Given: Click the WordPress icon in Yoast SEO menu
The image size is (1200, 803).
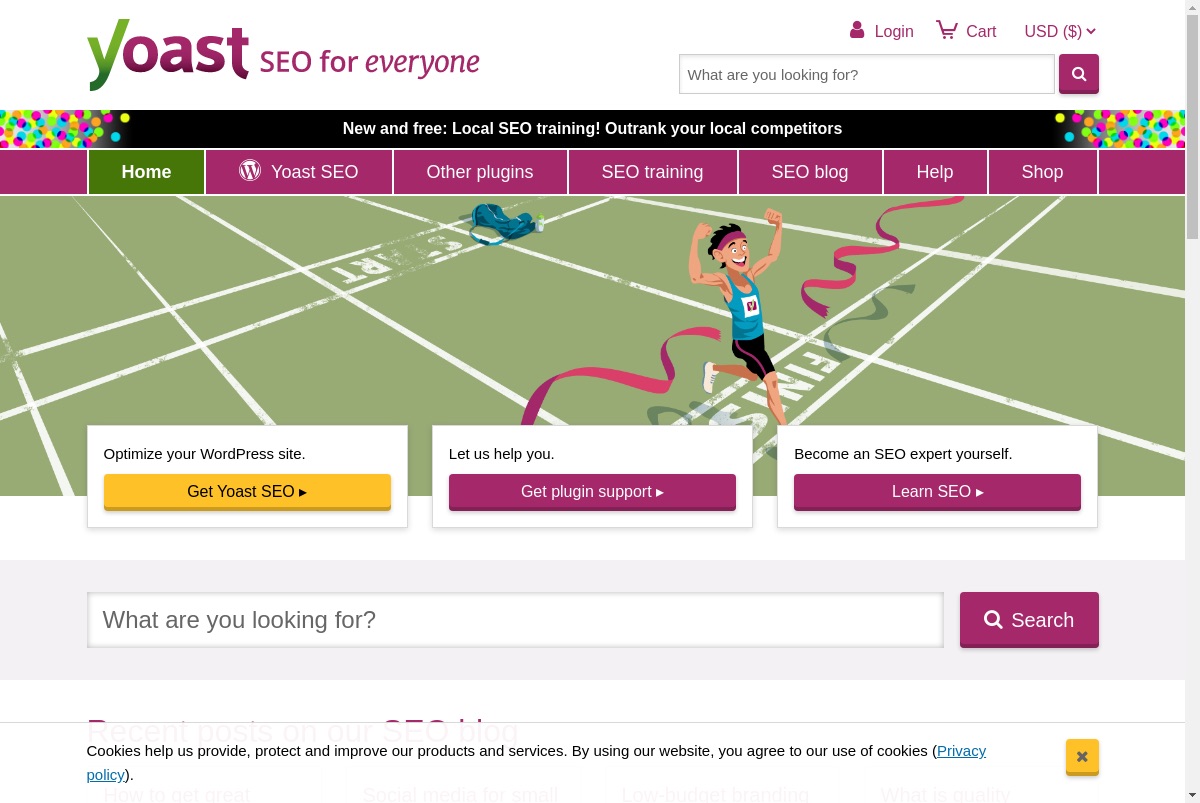Looking at the screenshot, I should pos(250,171).
